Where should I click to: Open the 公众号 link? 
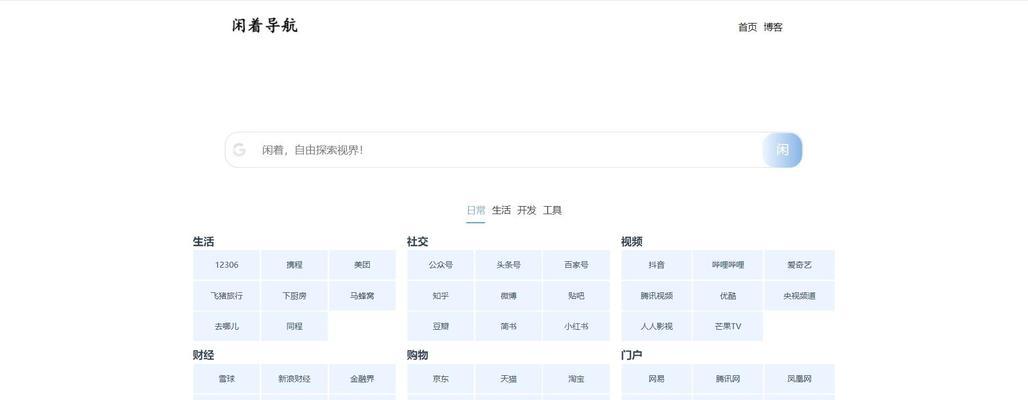point(441,265)
